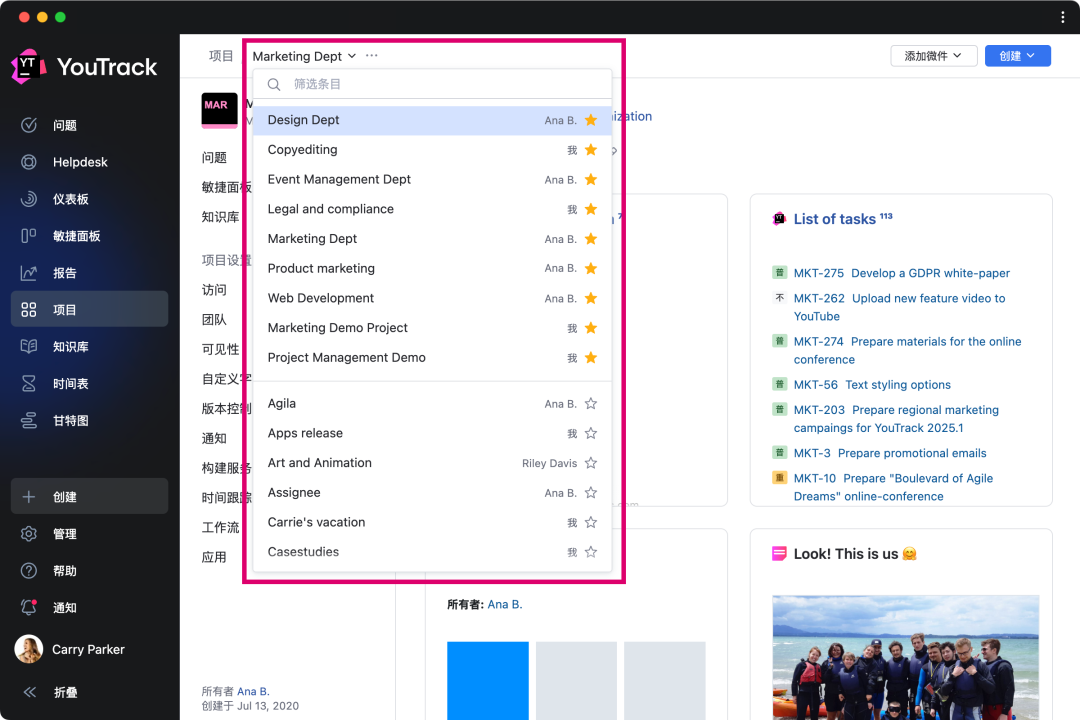Select Project Management Demo from the list

pyautogui.click(x=432, y=357)
